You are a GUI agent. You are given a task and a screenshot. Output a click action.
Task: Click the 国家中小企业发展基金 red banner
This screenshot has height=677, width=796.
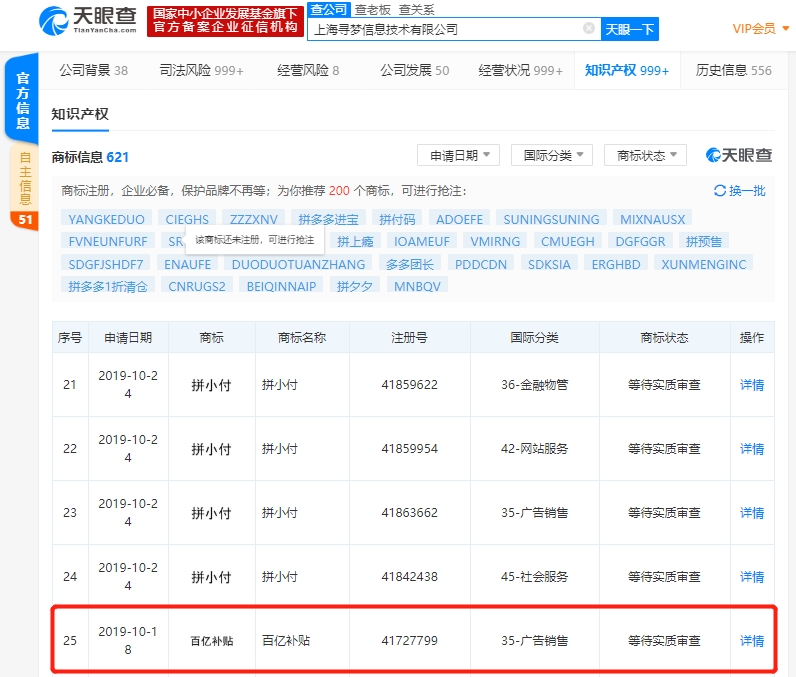coord(224,20)
